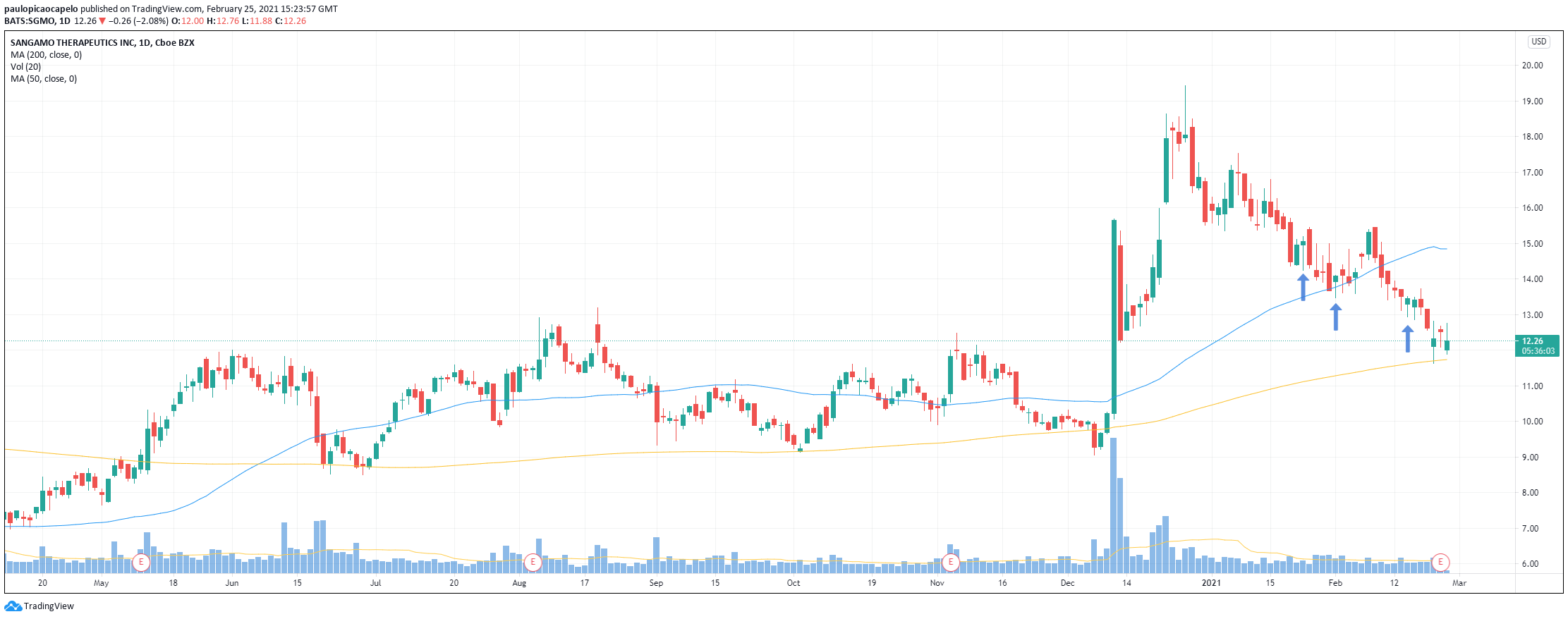This screenshot has width=1568, height=619.
Task: Click the 7.00 price axis label
Action: tap(1532, 529)
